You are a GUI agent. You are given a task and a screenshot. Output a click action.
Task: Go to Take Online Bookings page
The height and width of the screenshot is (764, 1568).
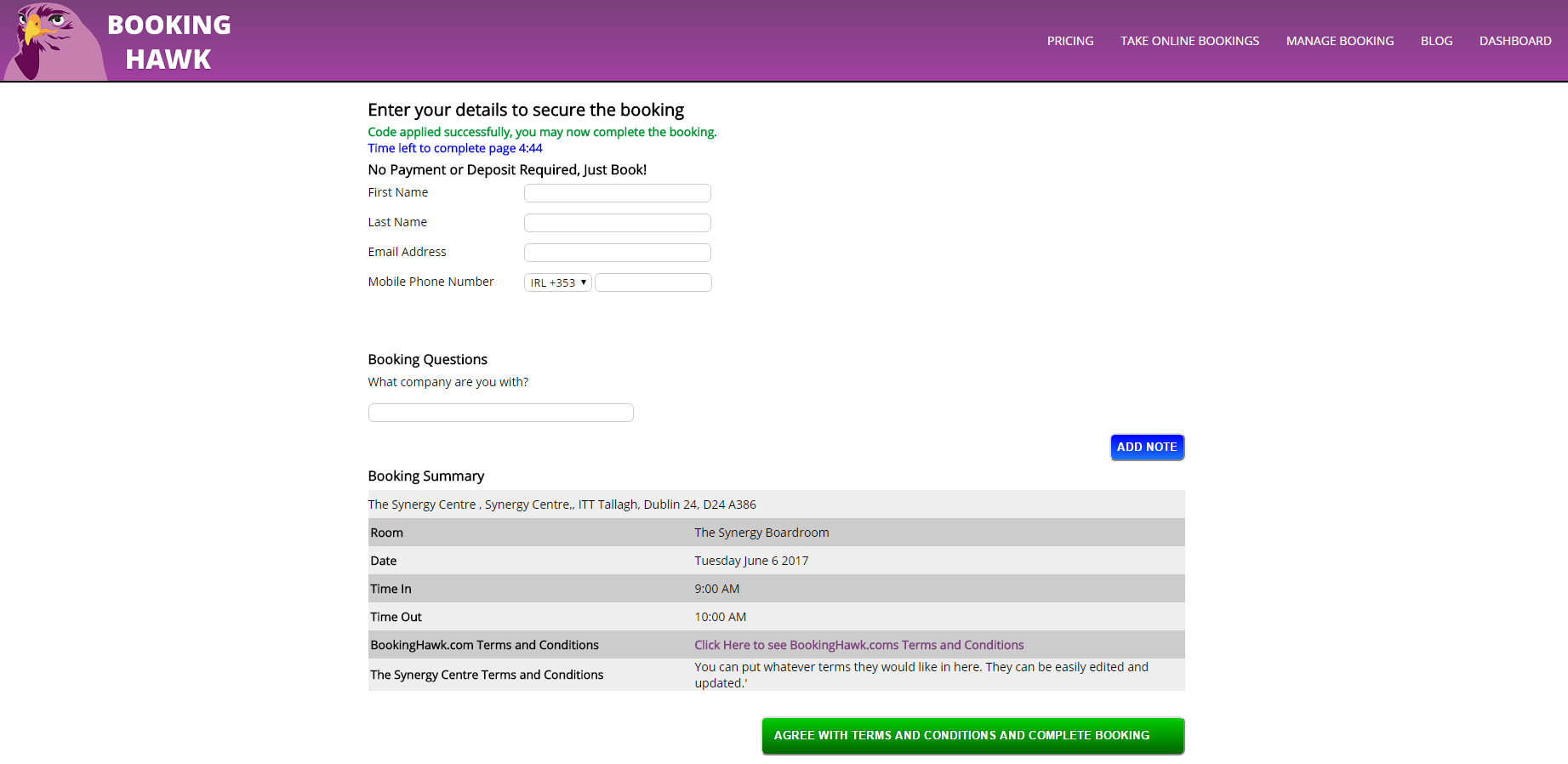[1189, 41]
